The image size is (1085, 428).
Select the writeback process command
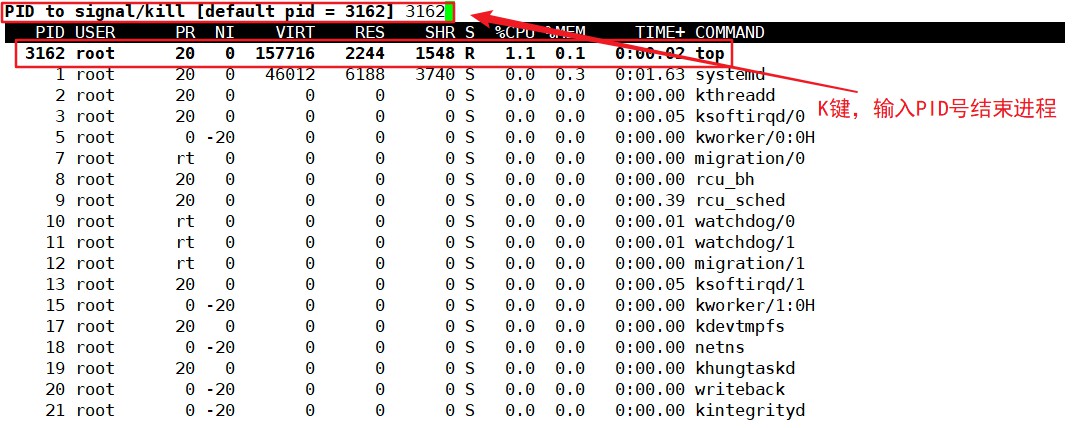[740, 389]
